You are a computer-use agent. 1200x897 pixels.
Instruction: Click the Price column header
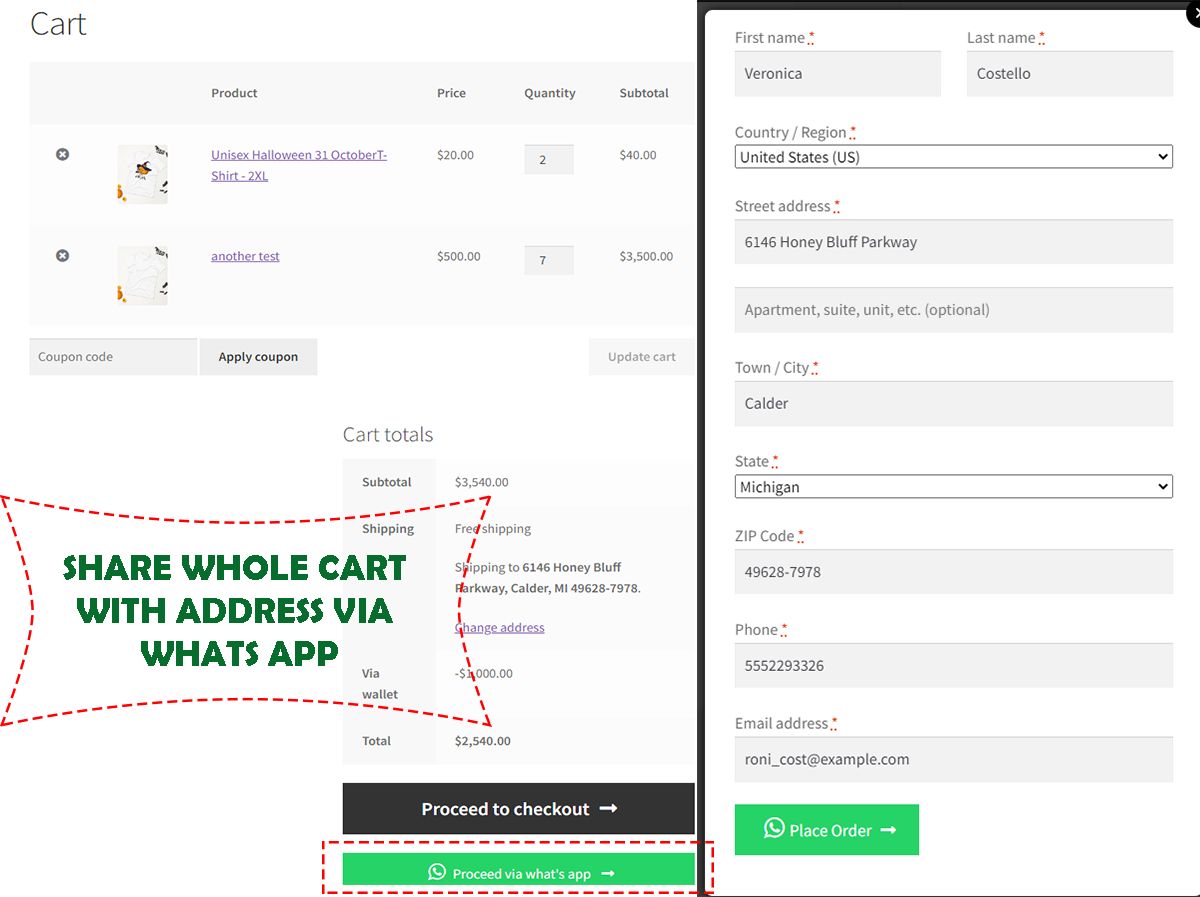[x=452, y=93]
